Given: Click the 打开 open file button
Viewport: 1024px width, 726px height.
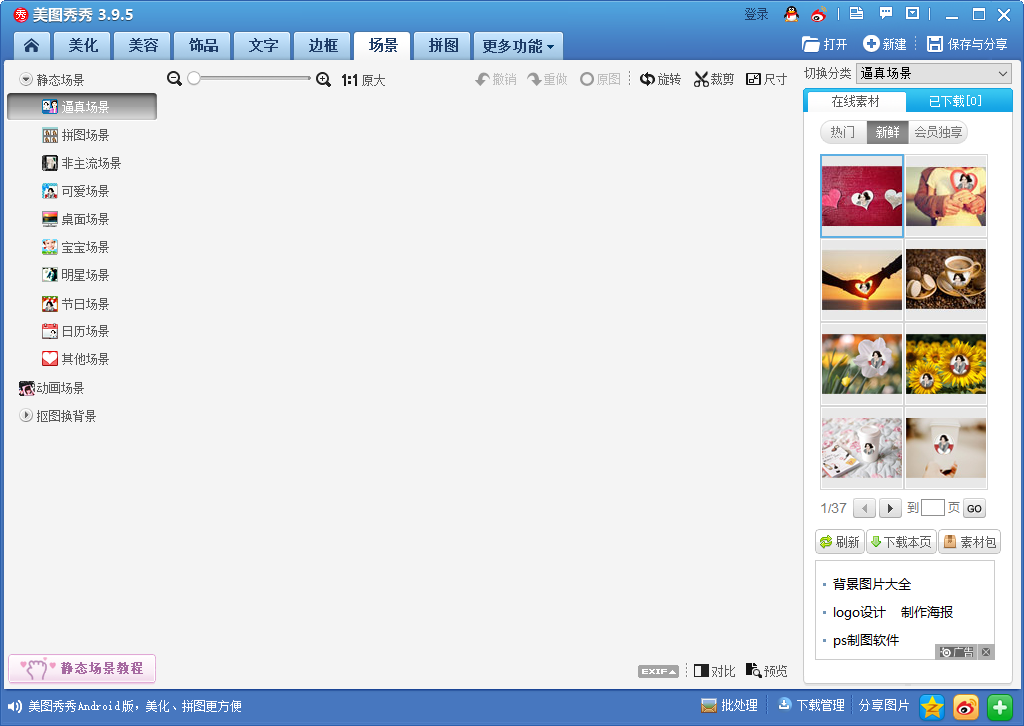Looking at the screenshot, I should pos(825,44).
